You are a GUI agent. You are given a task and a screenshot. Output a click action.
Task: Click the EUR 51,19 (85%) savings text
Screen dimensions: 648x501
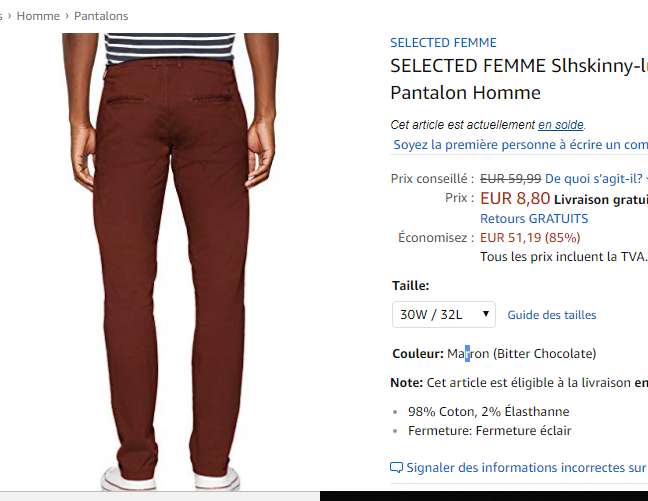pos(530,238)
